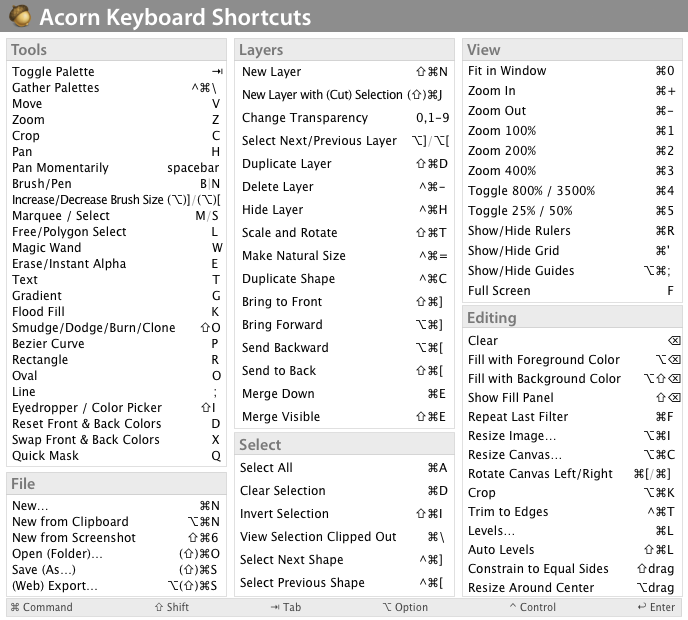Viewport: 688px width, 620px height.
Task: Click 'View Selection Clipped Out' entry
Action: [344, 537]
